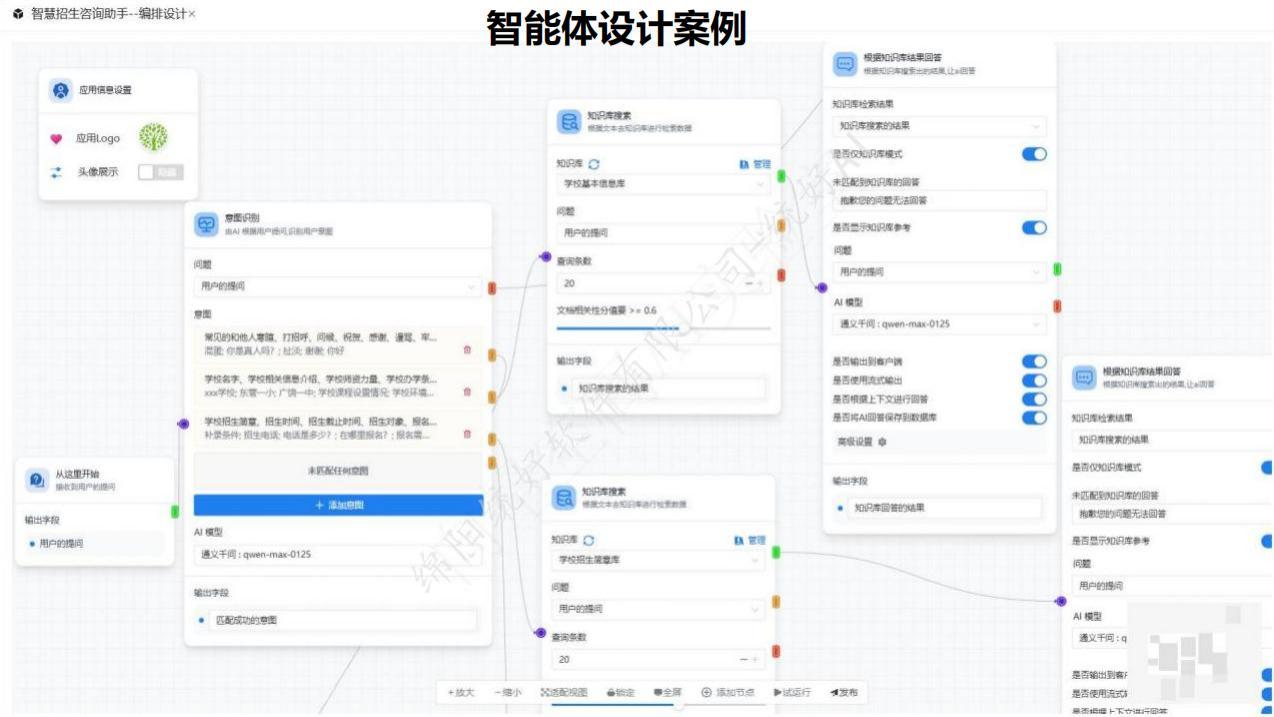Click the 未匹配任何意图 block
The height and width of the screenshot is (717, 1274).
point(338,470)
